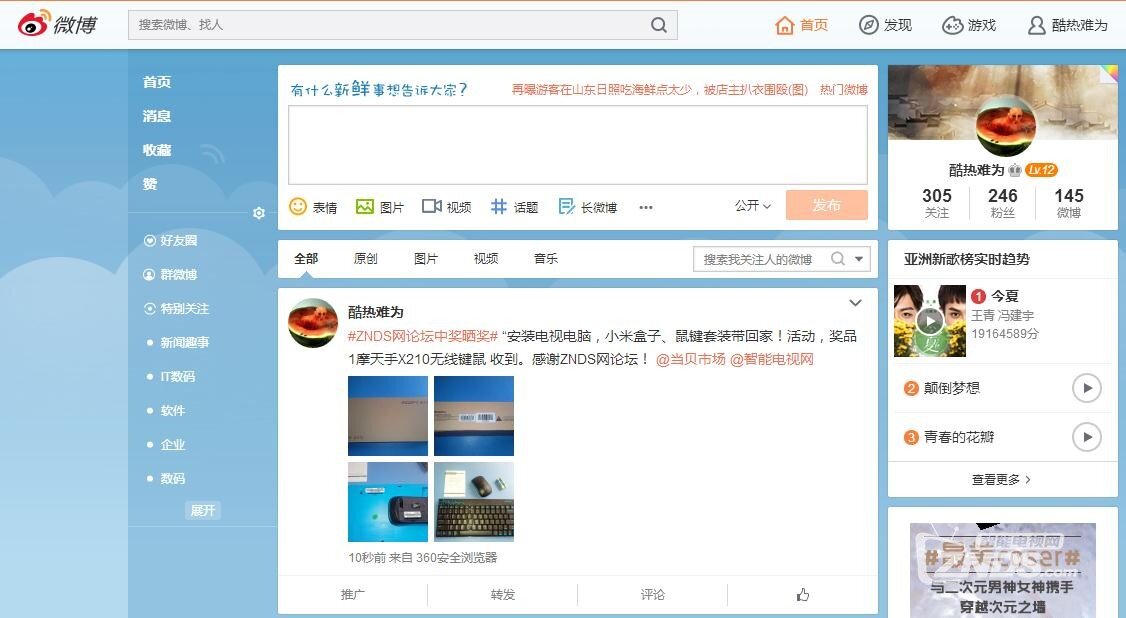View the 246 粉丝 followers count
The image size is (1126, 618).
click(x=1002, y=203)
